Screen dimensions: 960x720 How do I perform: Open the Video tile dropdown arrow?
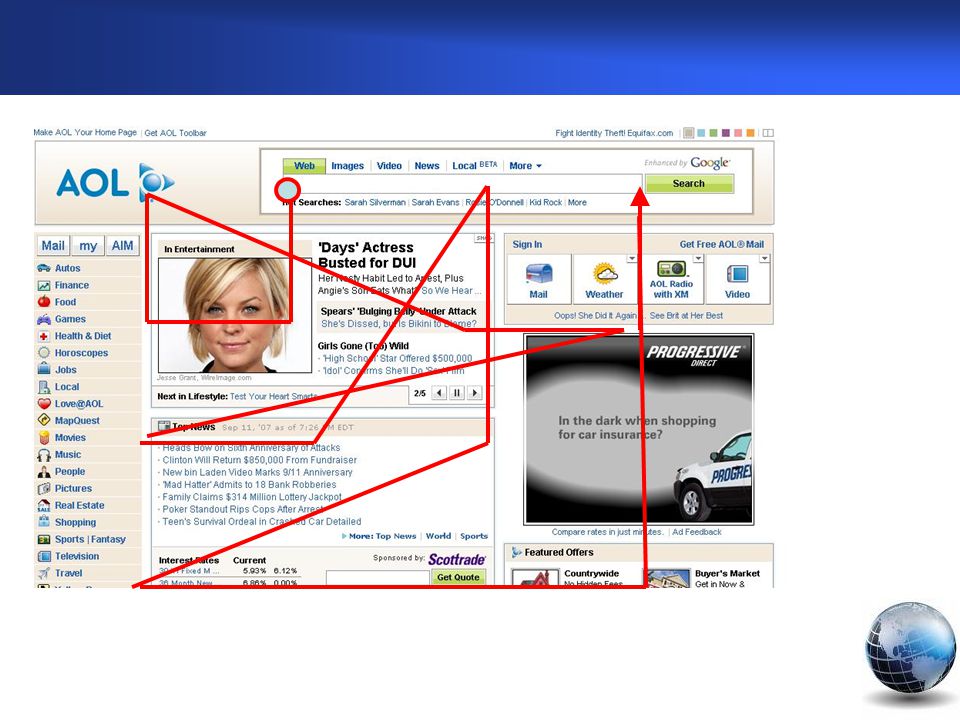click(x=764, y=259)
